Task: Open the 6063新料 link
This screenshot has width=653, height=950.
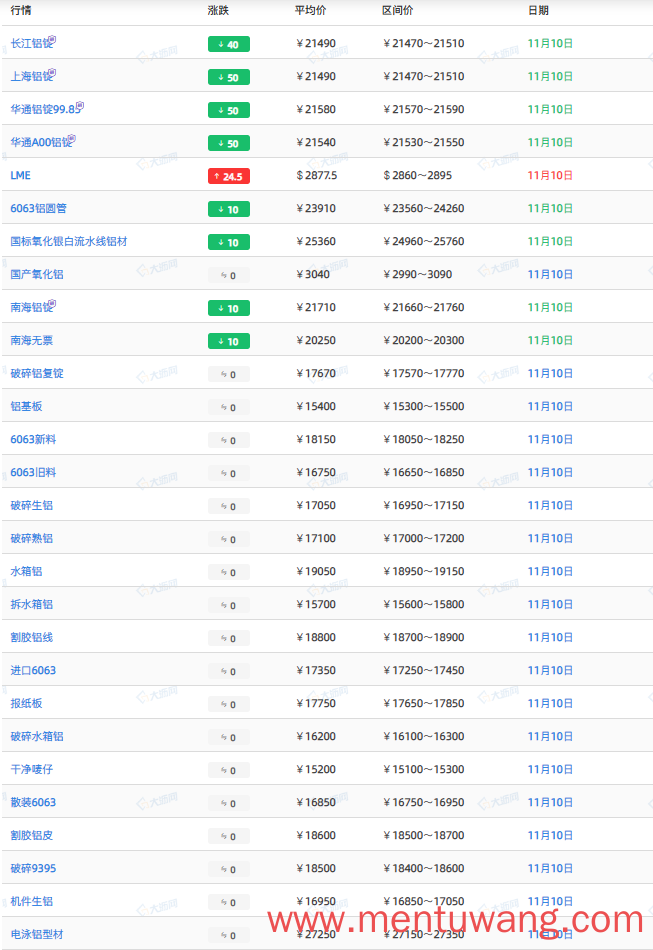Action: [33, 439]
